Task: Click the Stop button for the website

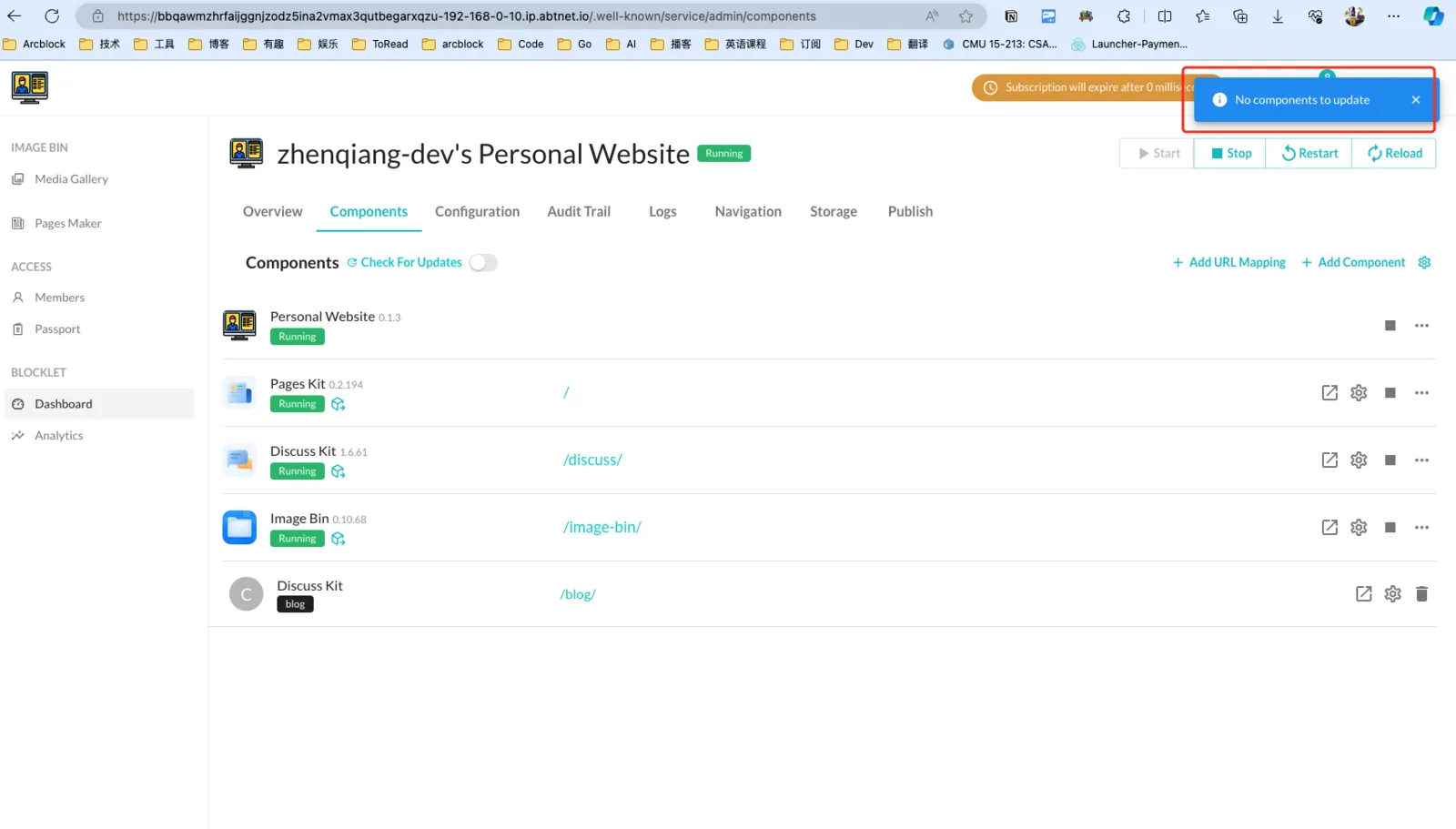Action: [1230, 154]
